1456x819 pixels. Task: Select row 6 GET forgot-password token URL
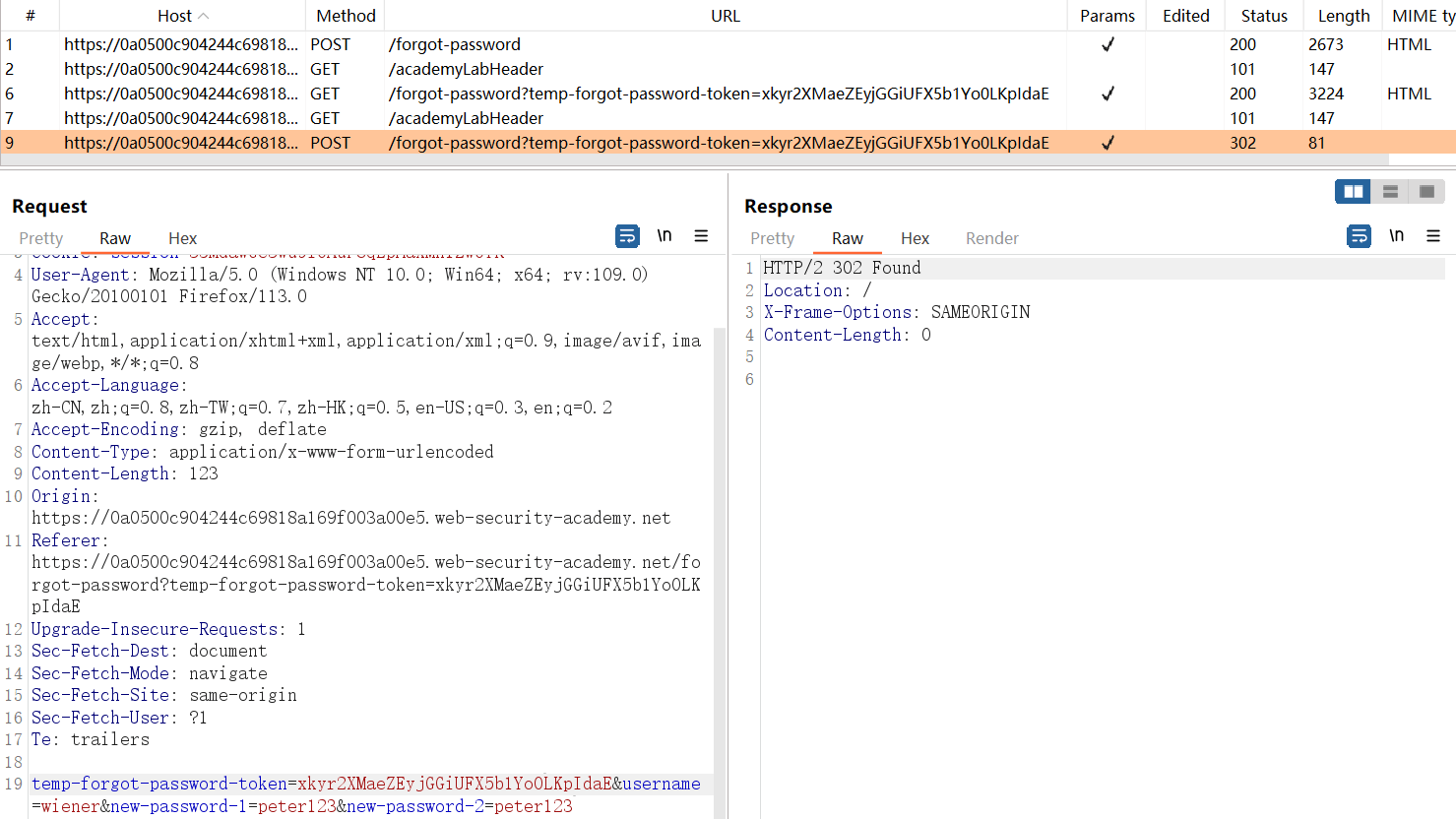pos(728,94)
